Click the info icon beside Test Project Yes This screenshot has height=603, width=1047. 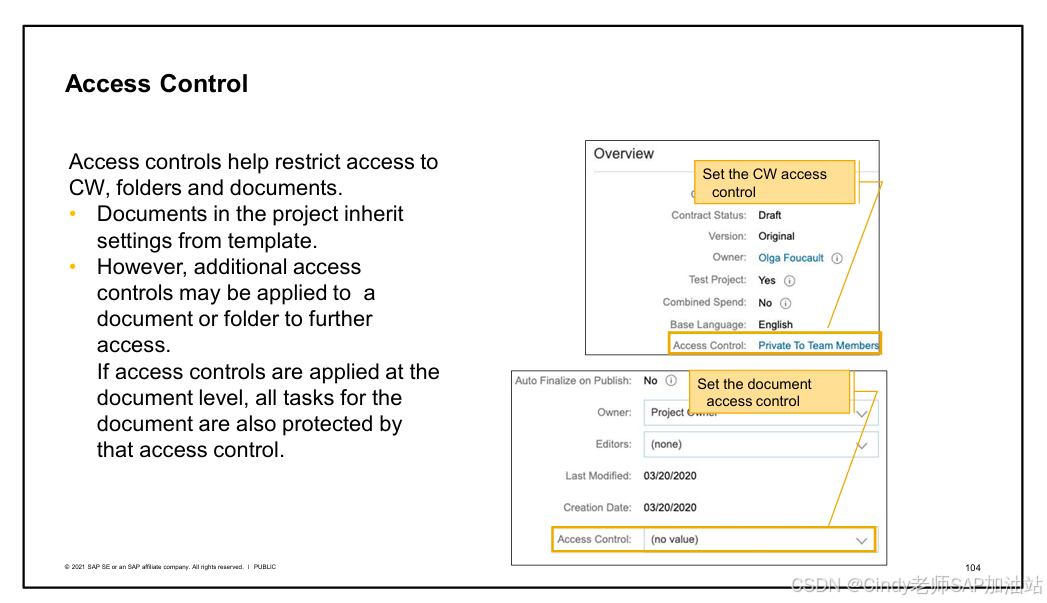(x=789, y=280)
